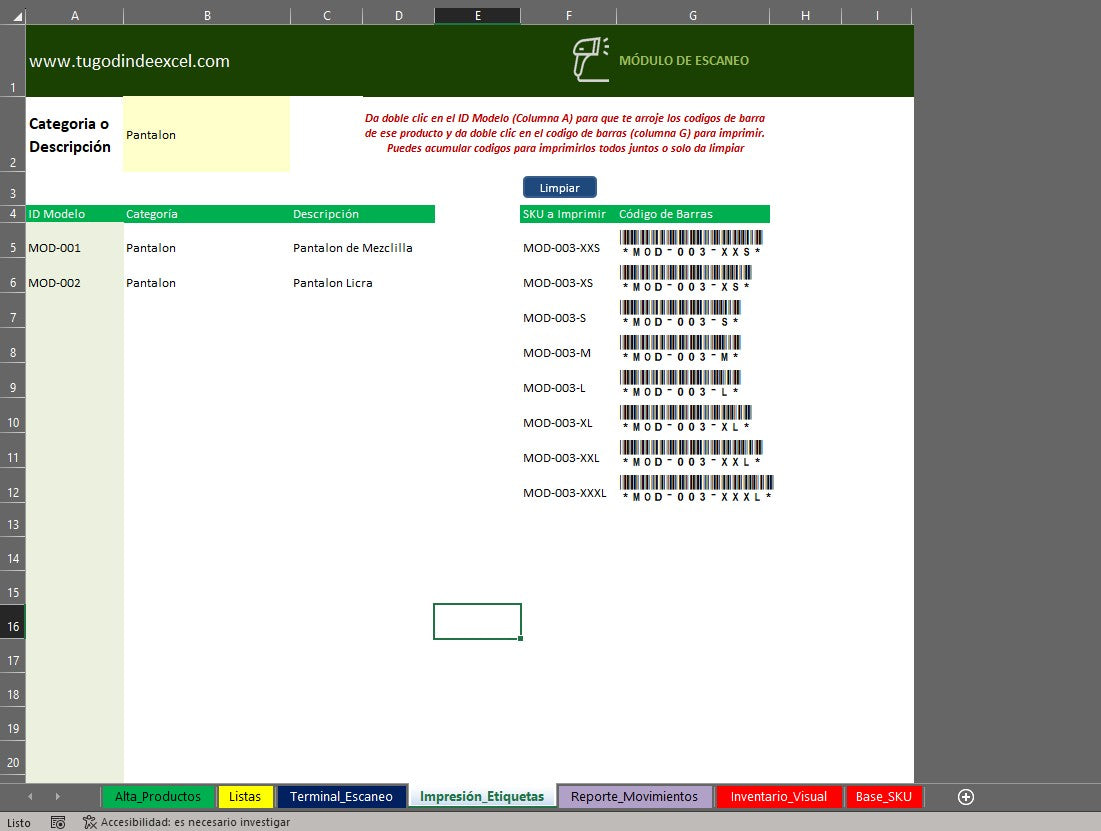Select column B header
The width and height of the screenshot is (1101, 831).
click(206, 15)
